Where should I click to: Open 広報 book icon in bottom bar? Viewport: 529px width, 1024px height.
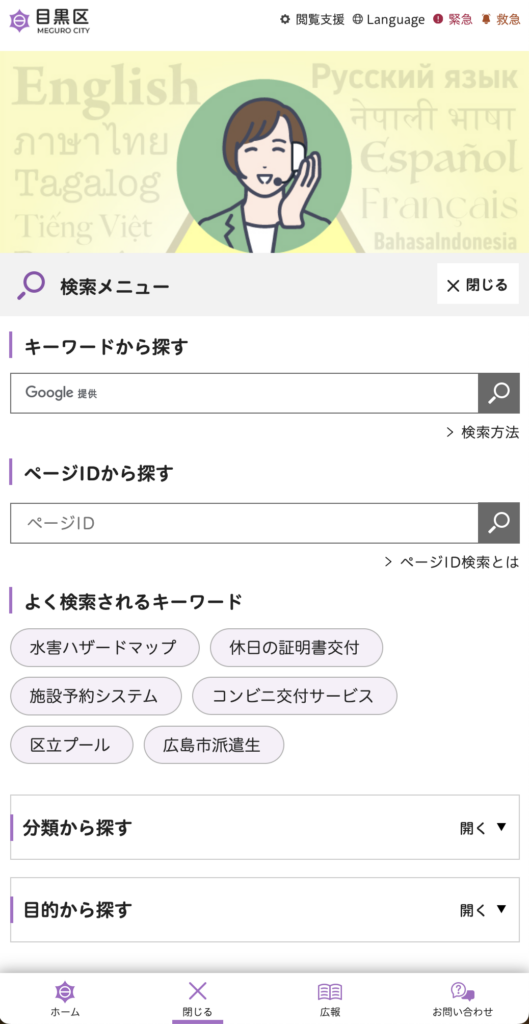330,999
